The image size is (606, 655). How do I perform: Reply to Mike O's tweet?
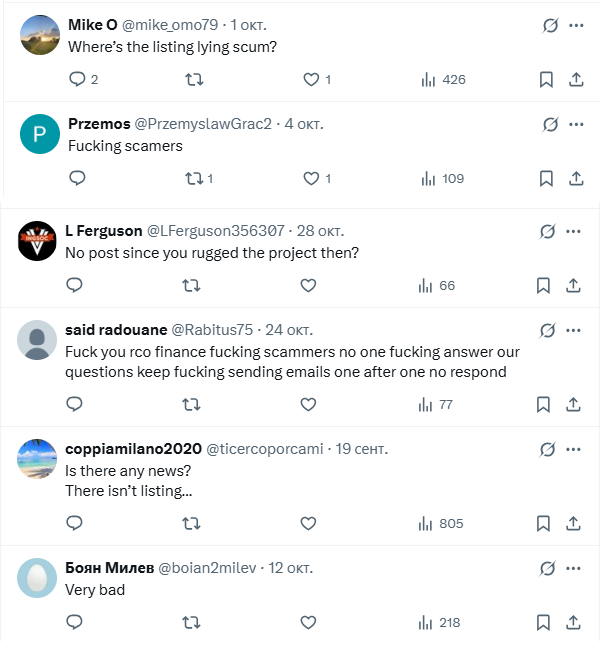(77, 80)
